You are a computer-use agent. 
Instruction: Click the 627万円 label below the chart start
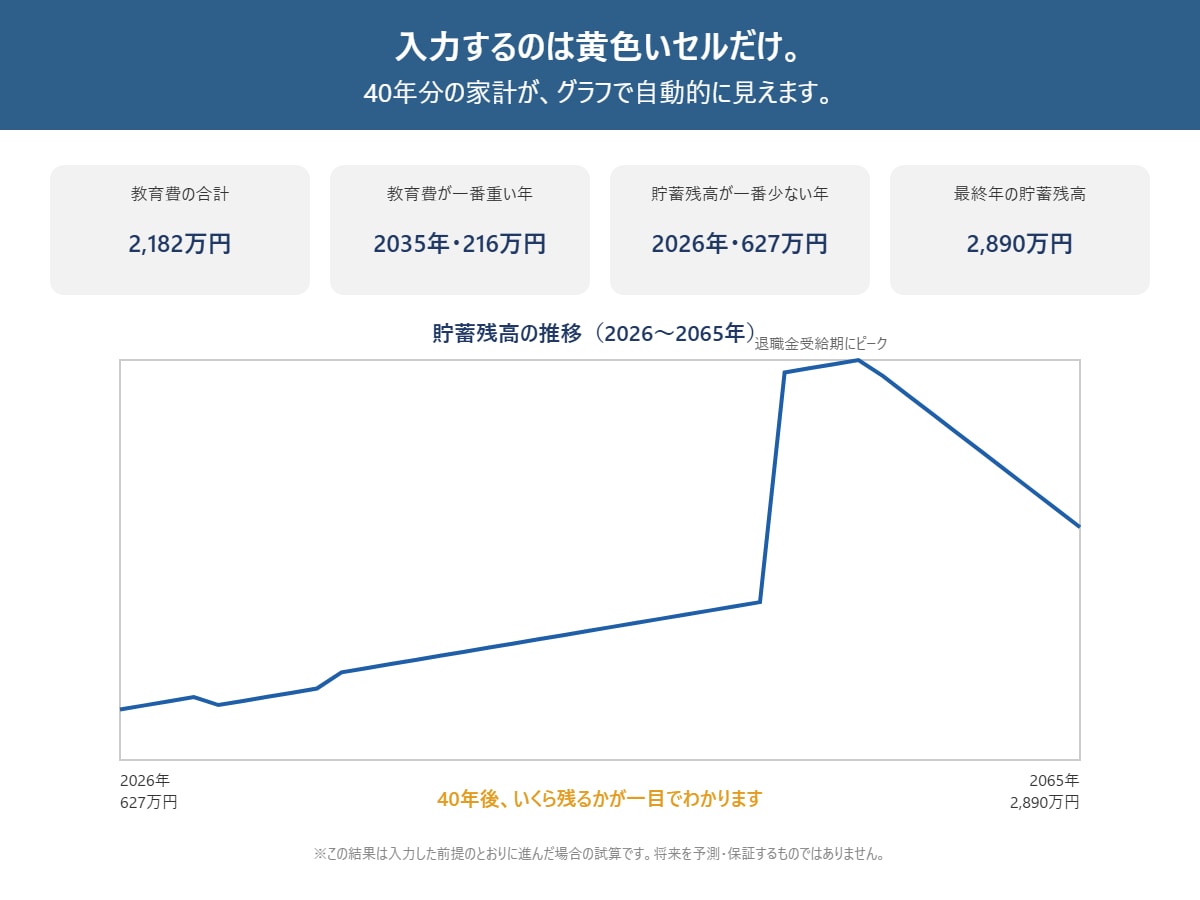tap(149, 802)
